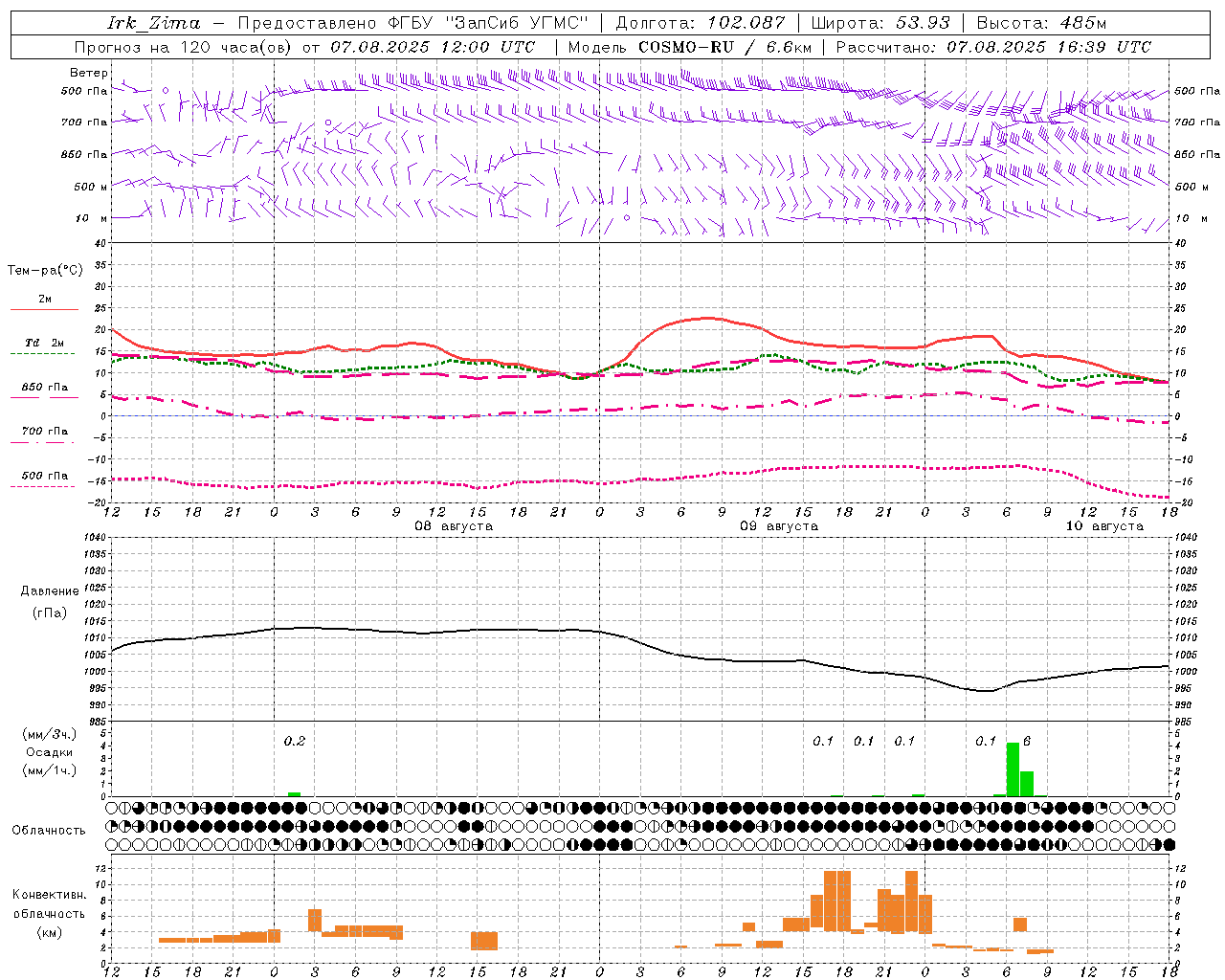Click the Рассчитано: 07.08.2025 16:39 UTC timestamp
Image resolution: width=1225 pixels, height=980 pixels.
[993, 47]
